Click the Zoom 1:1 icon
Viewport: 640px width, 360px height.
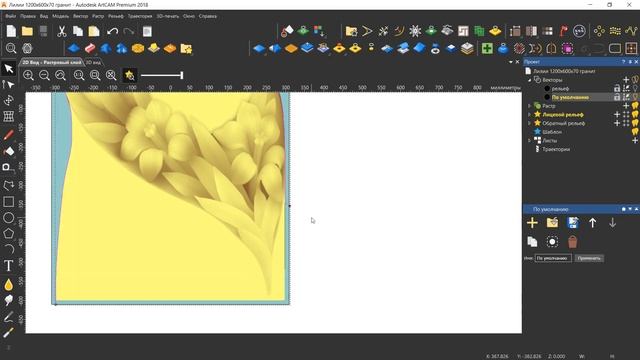coord(79,75)
